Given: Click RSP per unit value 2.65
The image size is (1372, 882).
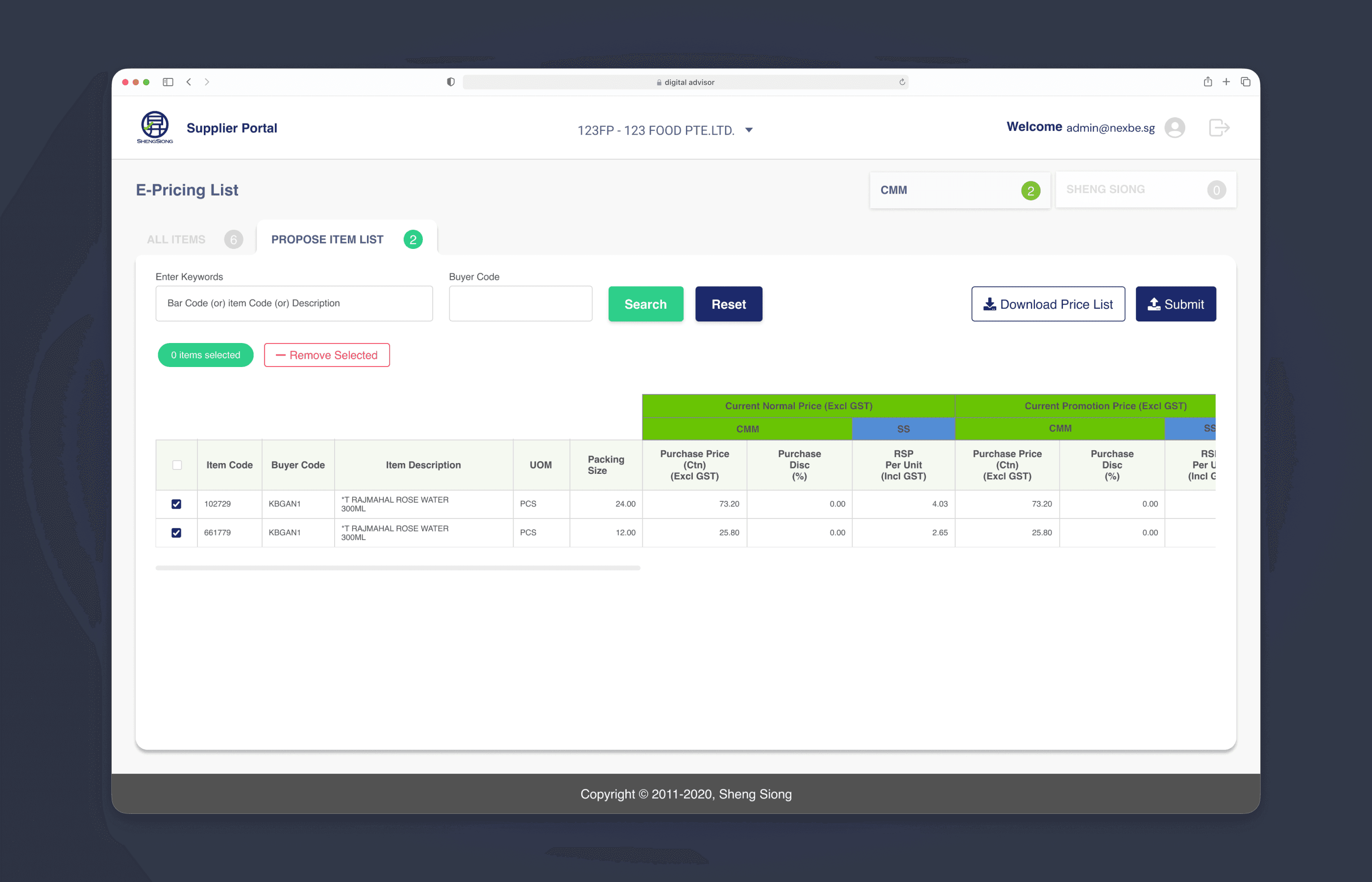Looking at the screenshot, I should point(940,533).
